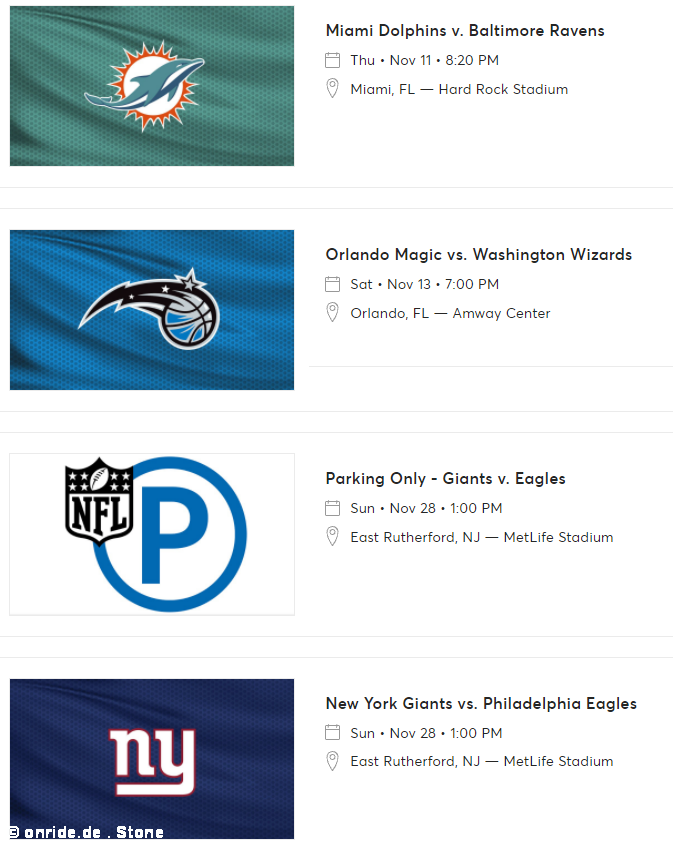
Task: Click Sat Nov 13 7:00 PM date text
Action: (x=425, y=284)
